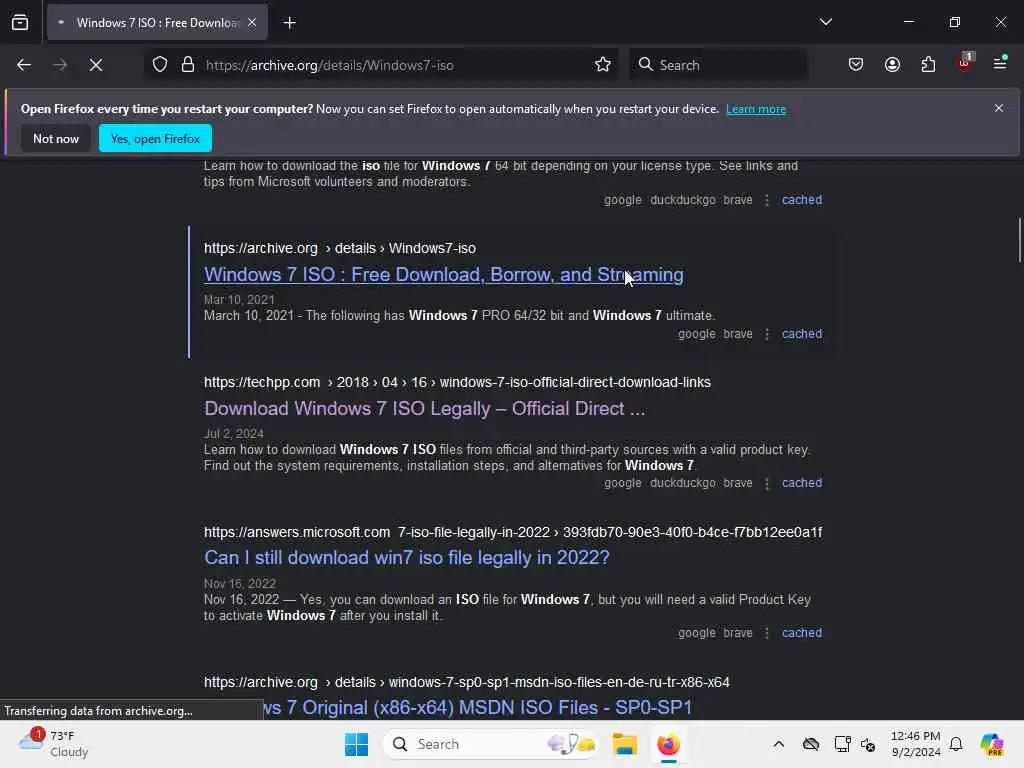The width and height of the screenshot is (1024, 768).
Task: Follow the Learn more link in notification
Action: click(x=756, y=109)
